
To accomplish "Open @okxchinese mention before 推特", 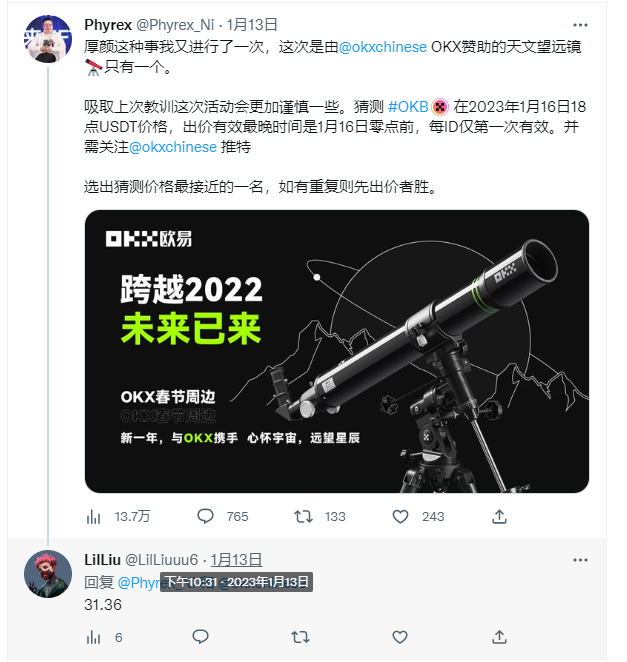I will point(173,147).
